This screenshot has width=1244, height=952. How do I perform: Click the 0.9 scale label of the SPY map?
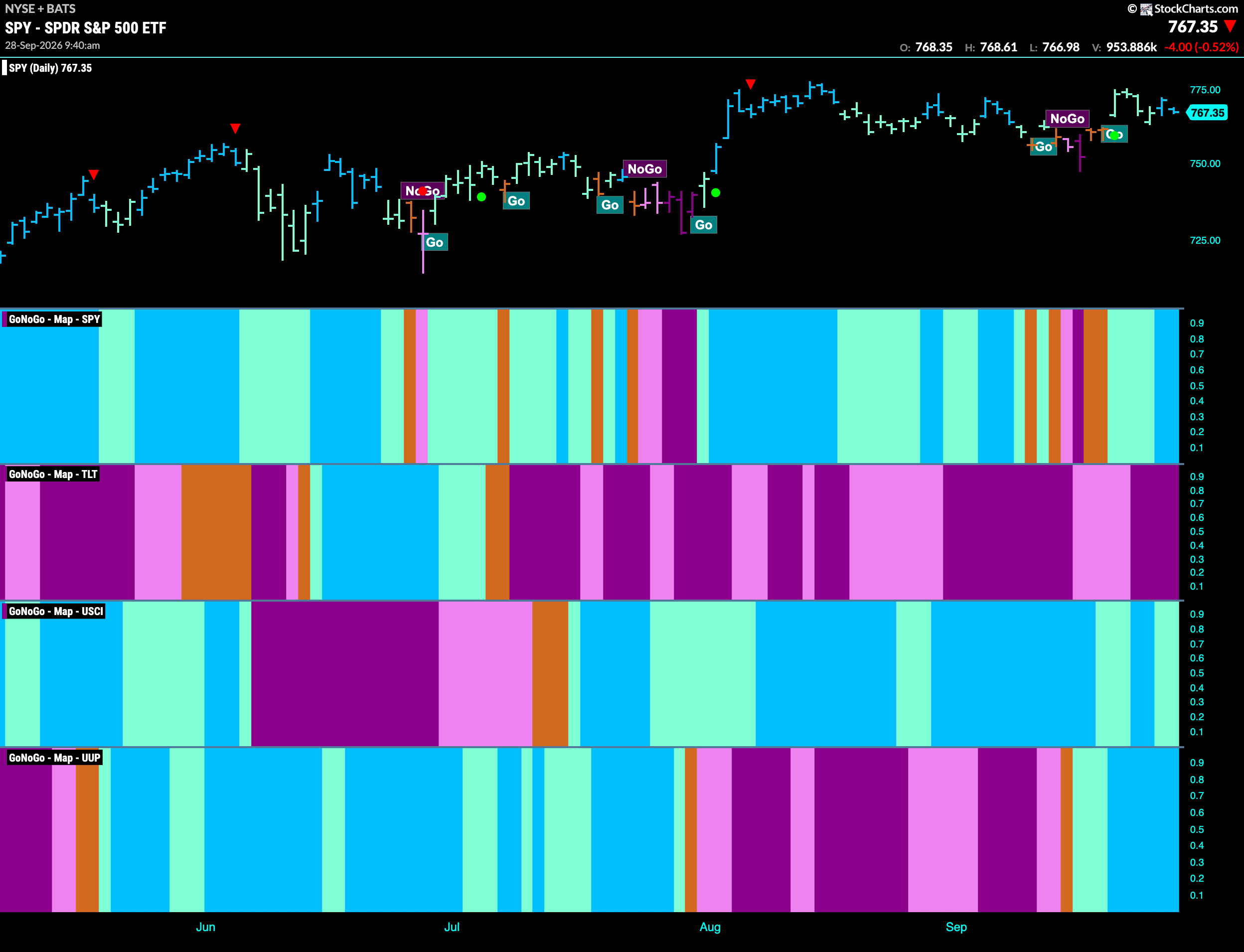tap(1197, 323)
